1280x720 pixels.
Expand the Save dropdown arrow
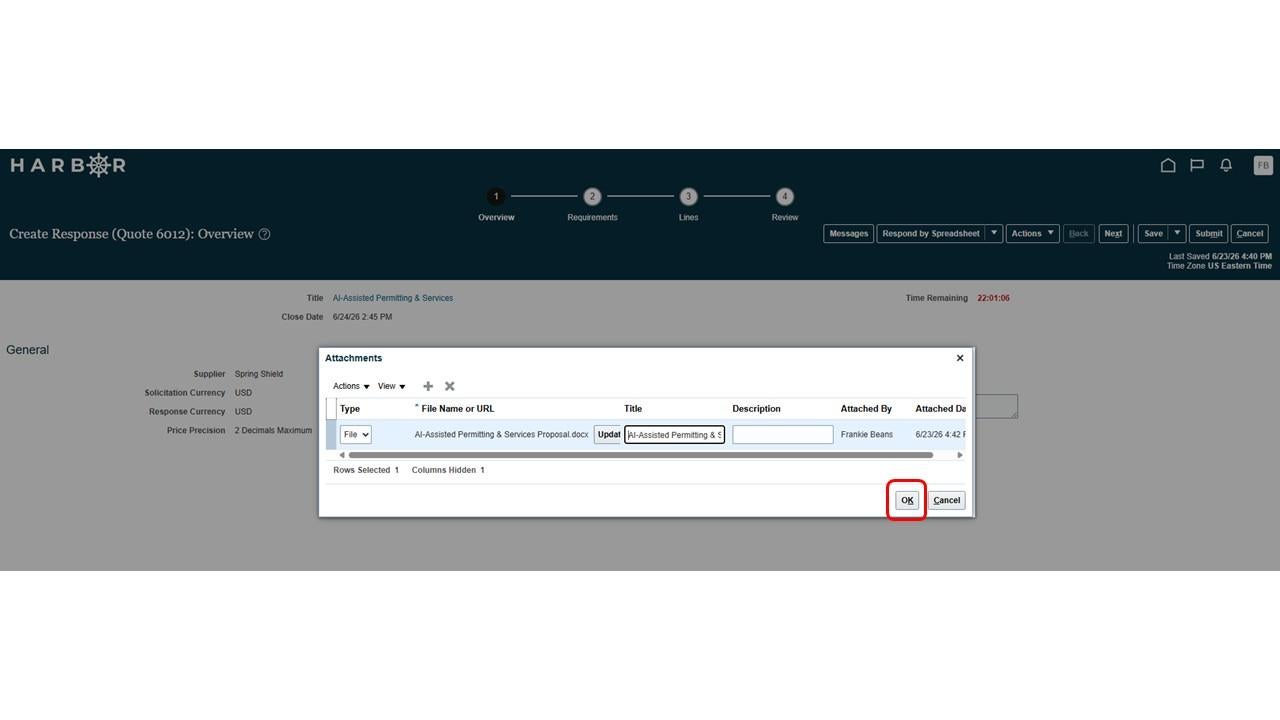pos(1177,233)
